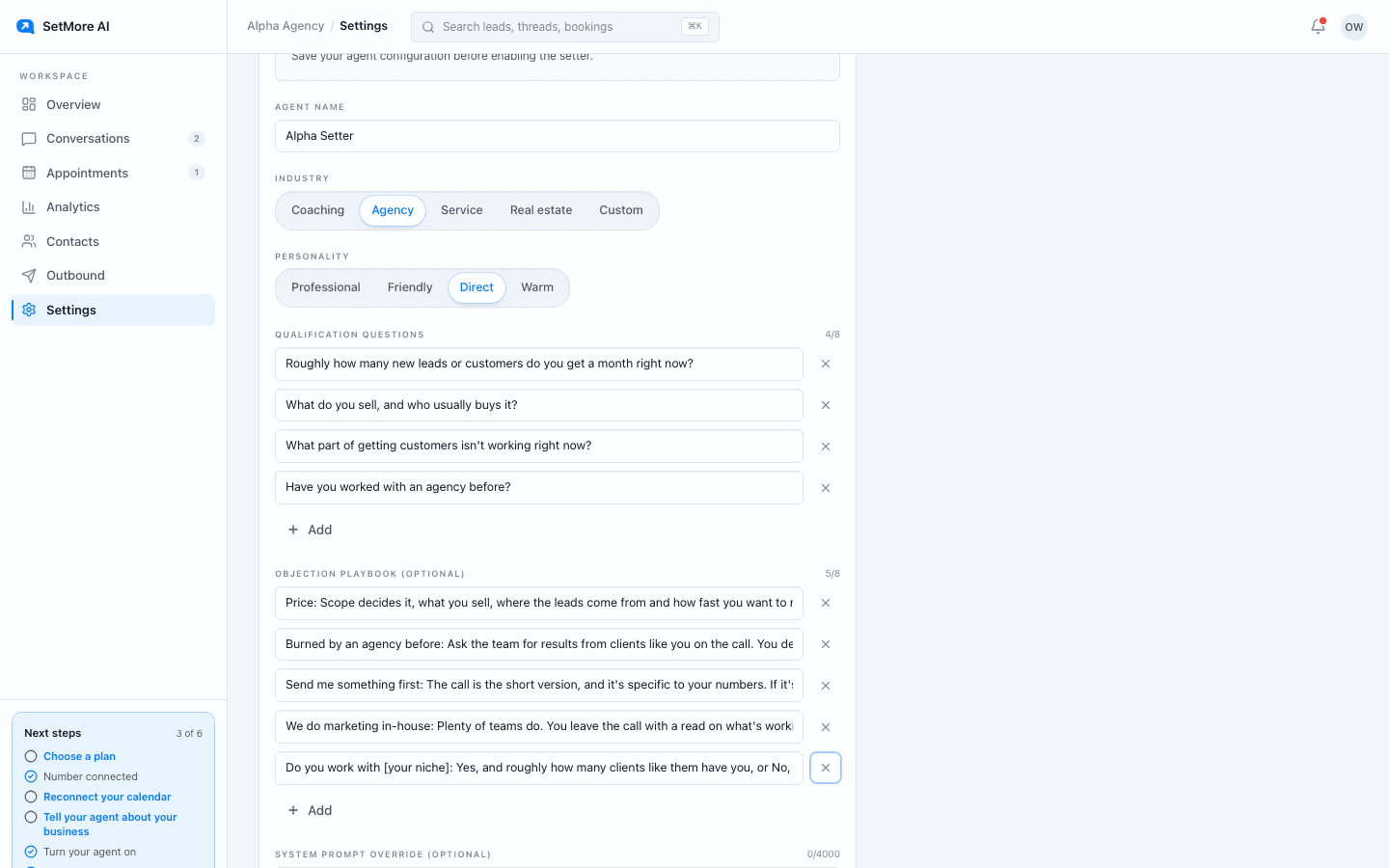Select the Service industry option
Screen dimensions: 1389x868
(x=462, y=210)
